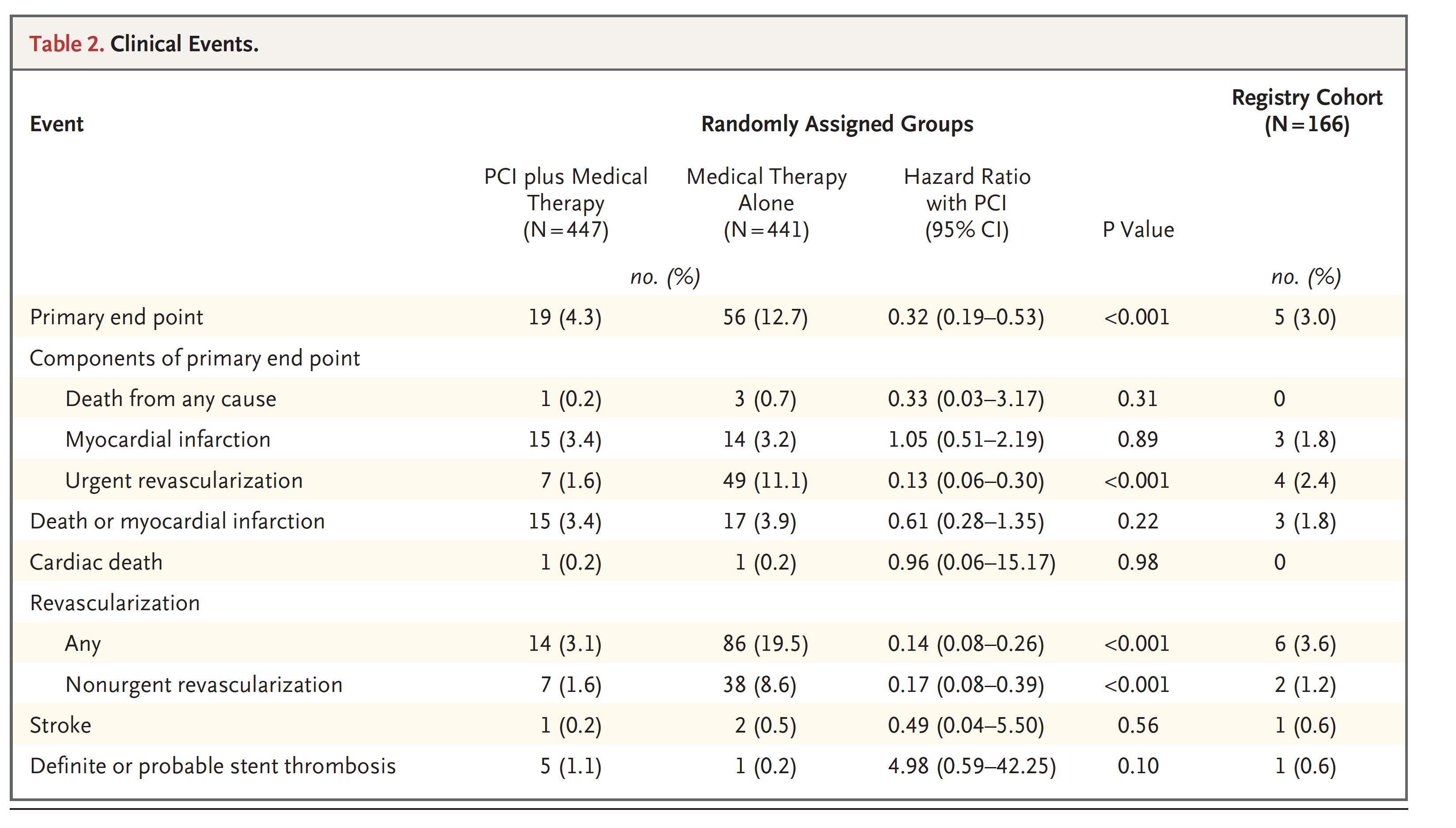The height and width of the screenshot is (828, 1456).
Task: Select the 'Event' column header
Action: point(57,124)
